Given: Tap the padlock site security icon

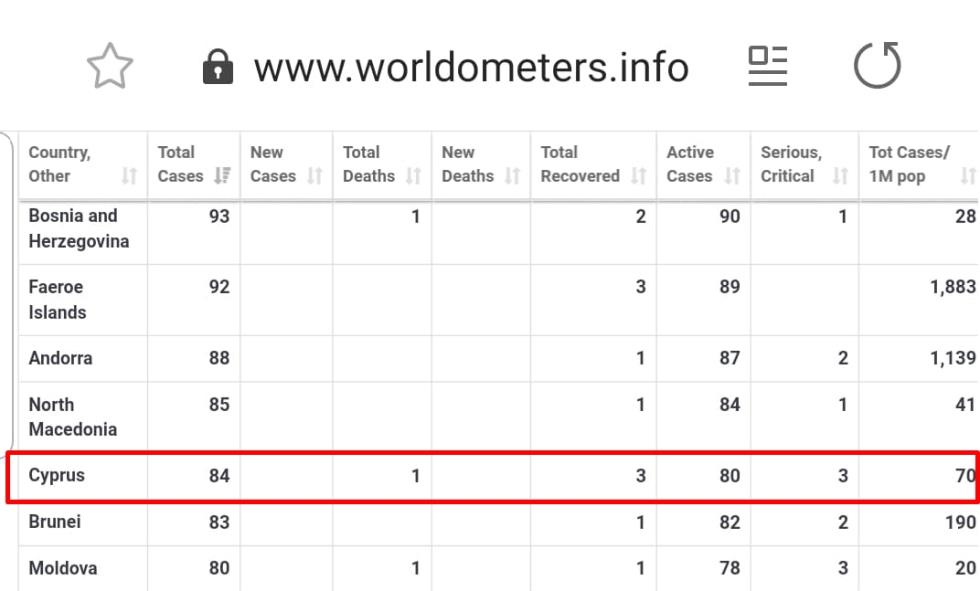Looking at the screenshot, I should click(x=218, y=67).
